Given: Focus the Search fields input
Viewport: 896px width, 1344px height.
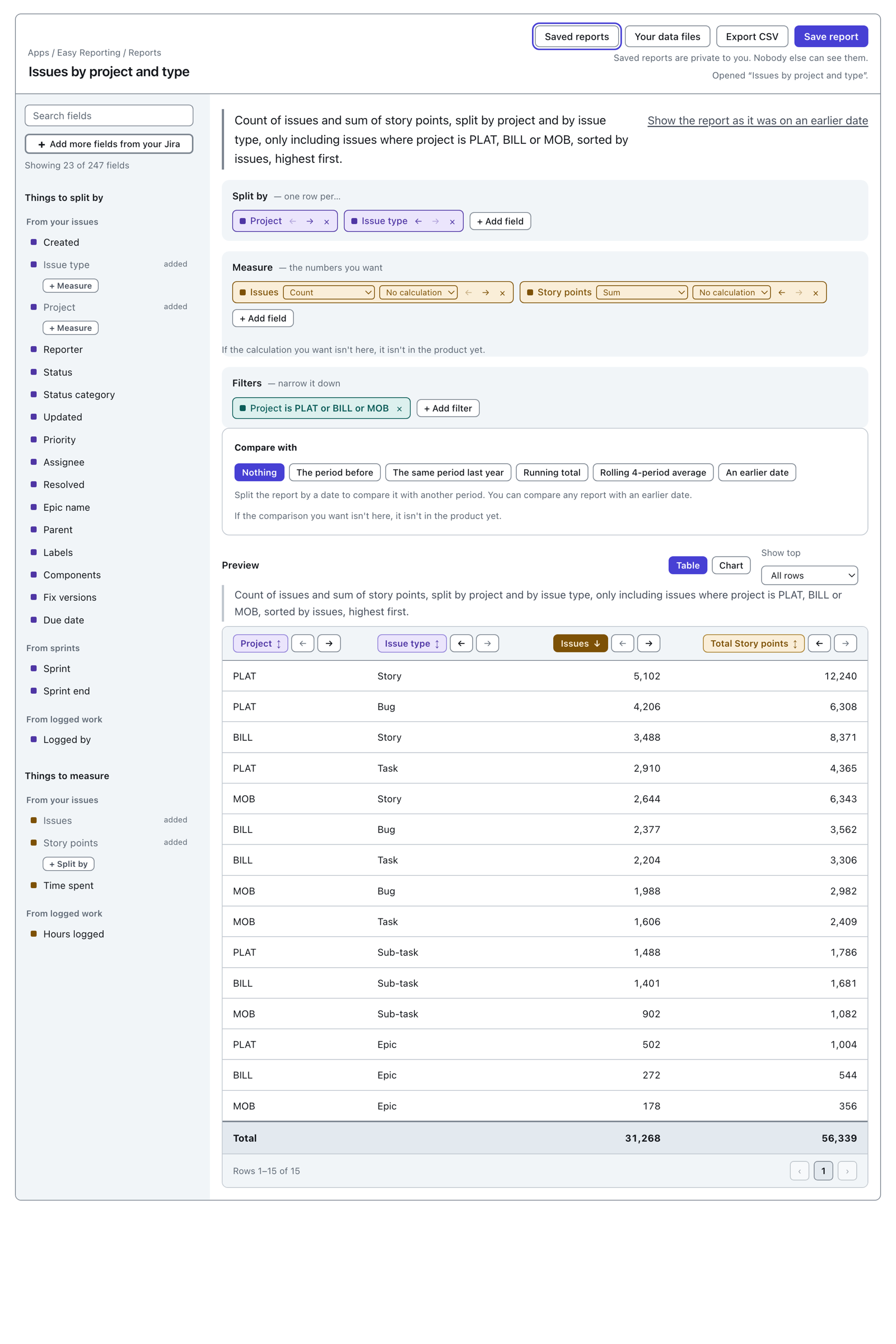Looking at the screenshot, I should [109, 115].
